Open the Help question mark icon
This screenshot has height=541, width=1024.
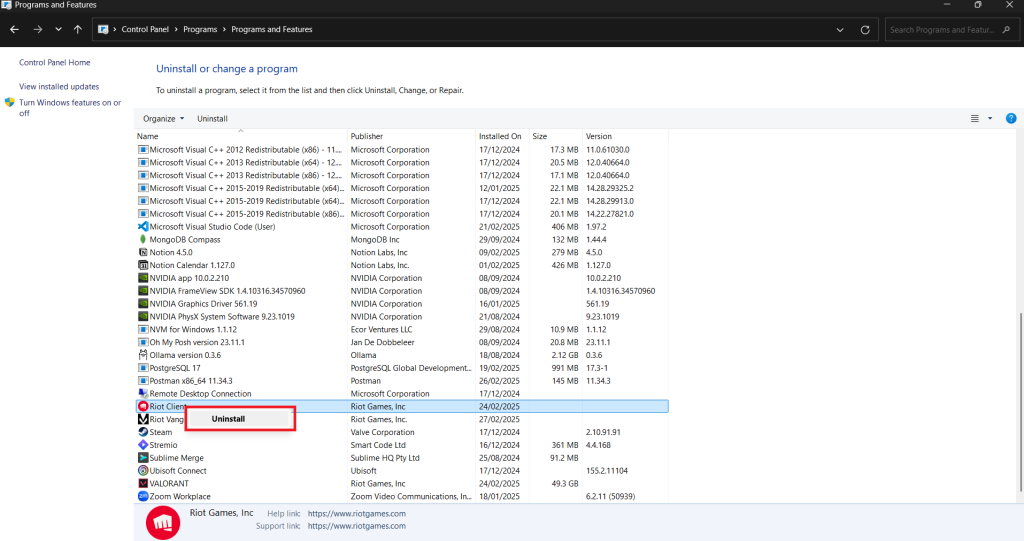pyautogui.click(x=1010, y=118)
